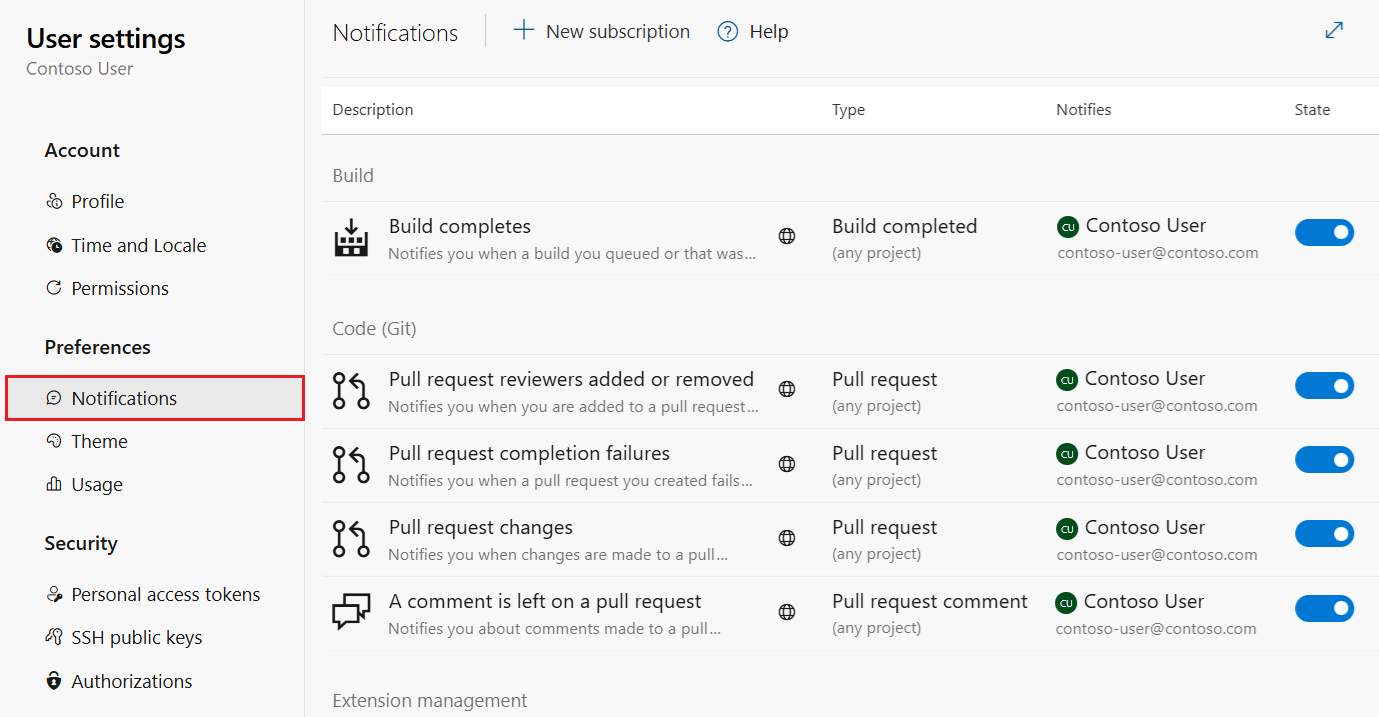Click the globe icon on Build completes row
The image size is (1379, 717).
[787, 238]
